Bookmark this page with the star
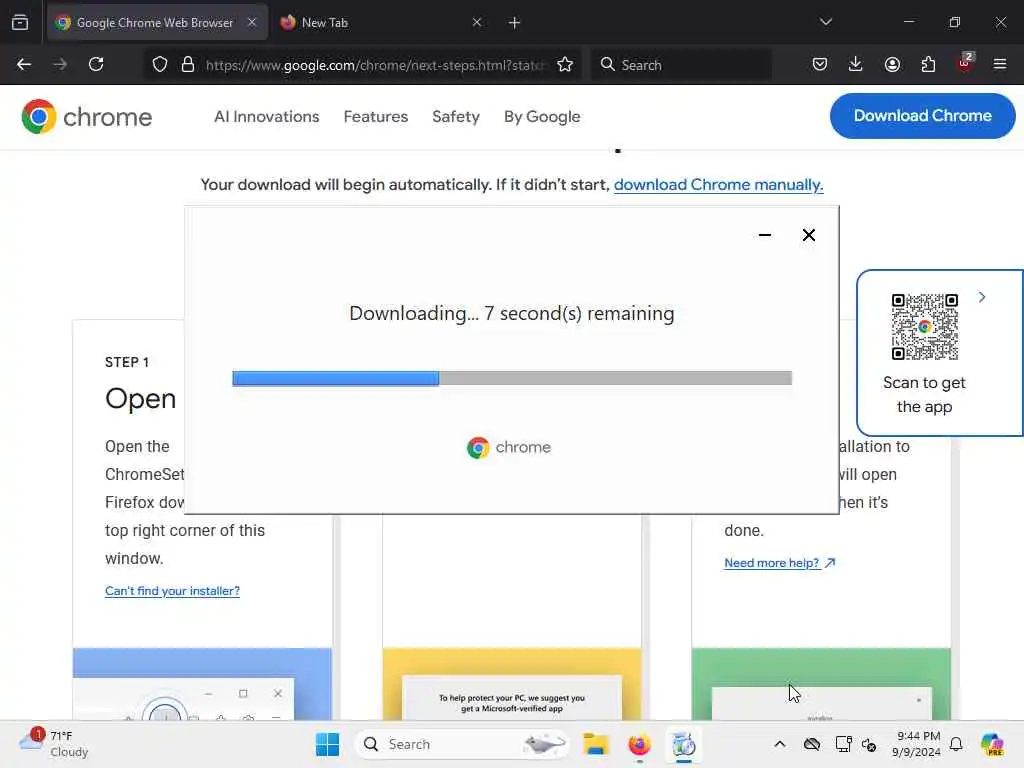Image resolution: width=1024 pixels, height=768 pixels. pyautogui.click(x=565, y=65)
